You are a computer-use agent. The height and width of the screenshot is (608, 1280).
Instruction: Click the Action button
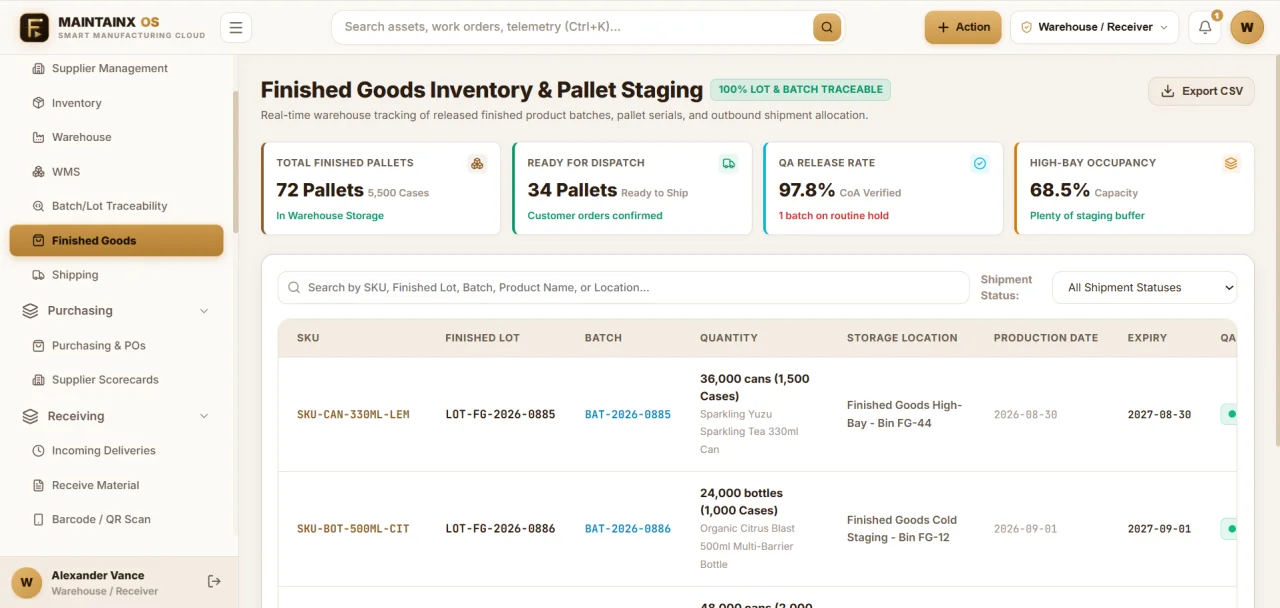point(962,27)
